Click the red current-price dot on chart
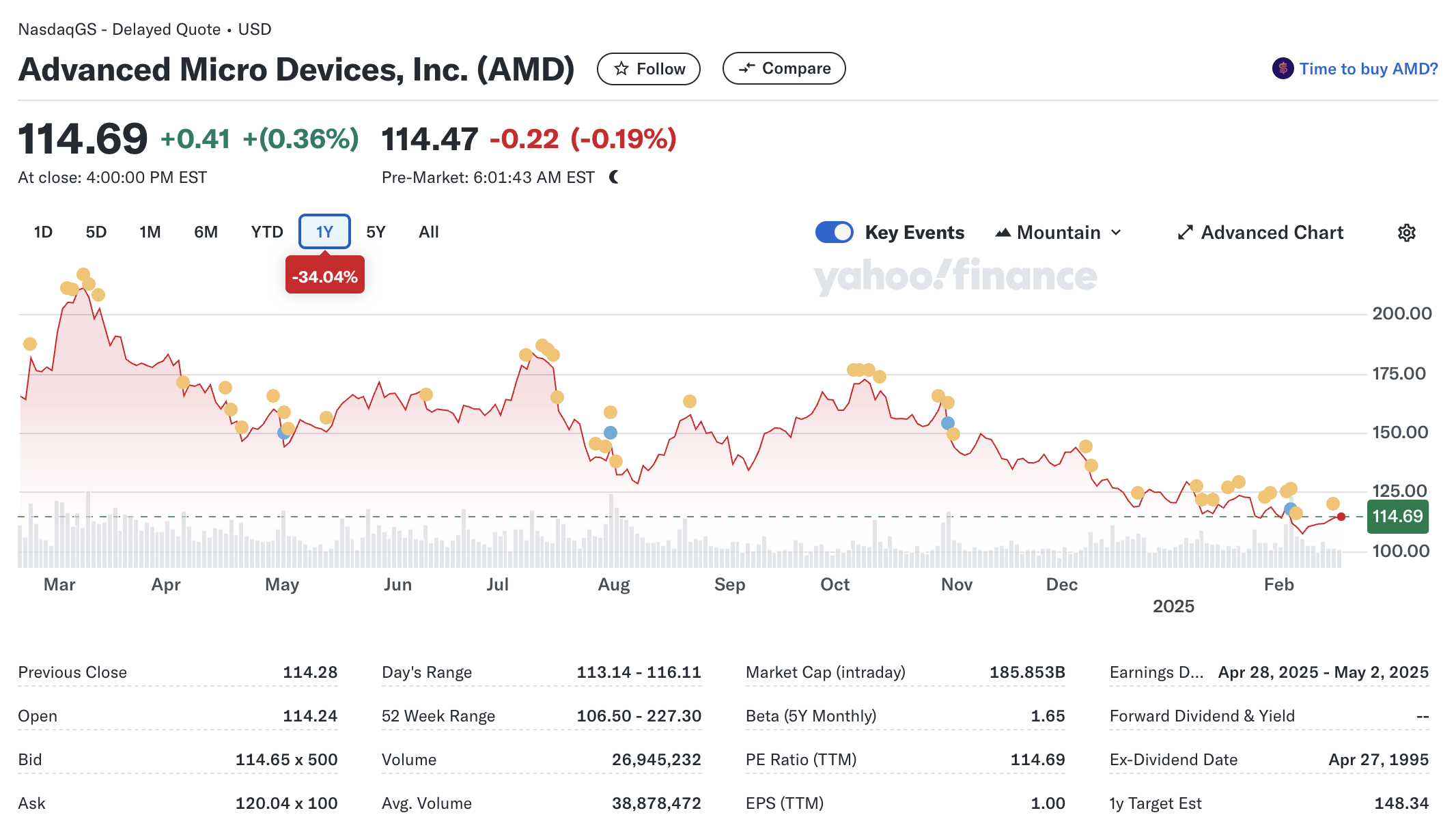This screenshot has width=1456, height=830. (1341, 517)
